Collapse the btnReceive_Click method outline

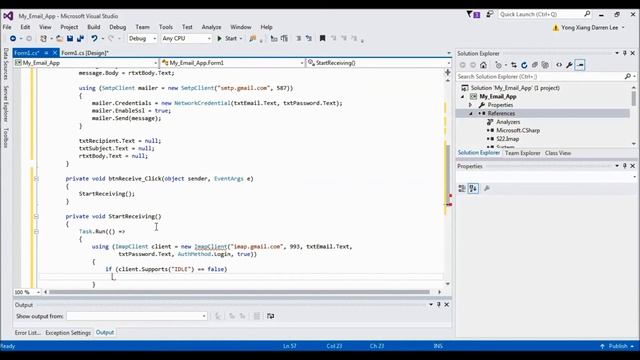(x=36, y=179)
